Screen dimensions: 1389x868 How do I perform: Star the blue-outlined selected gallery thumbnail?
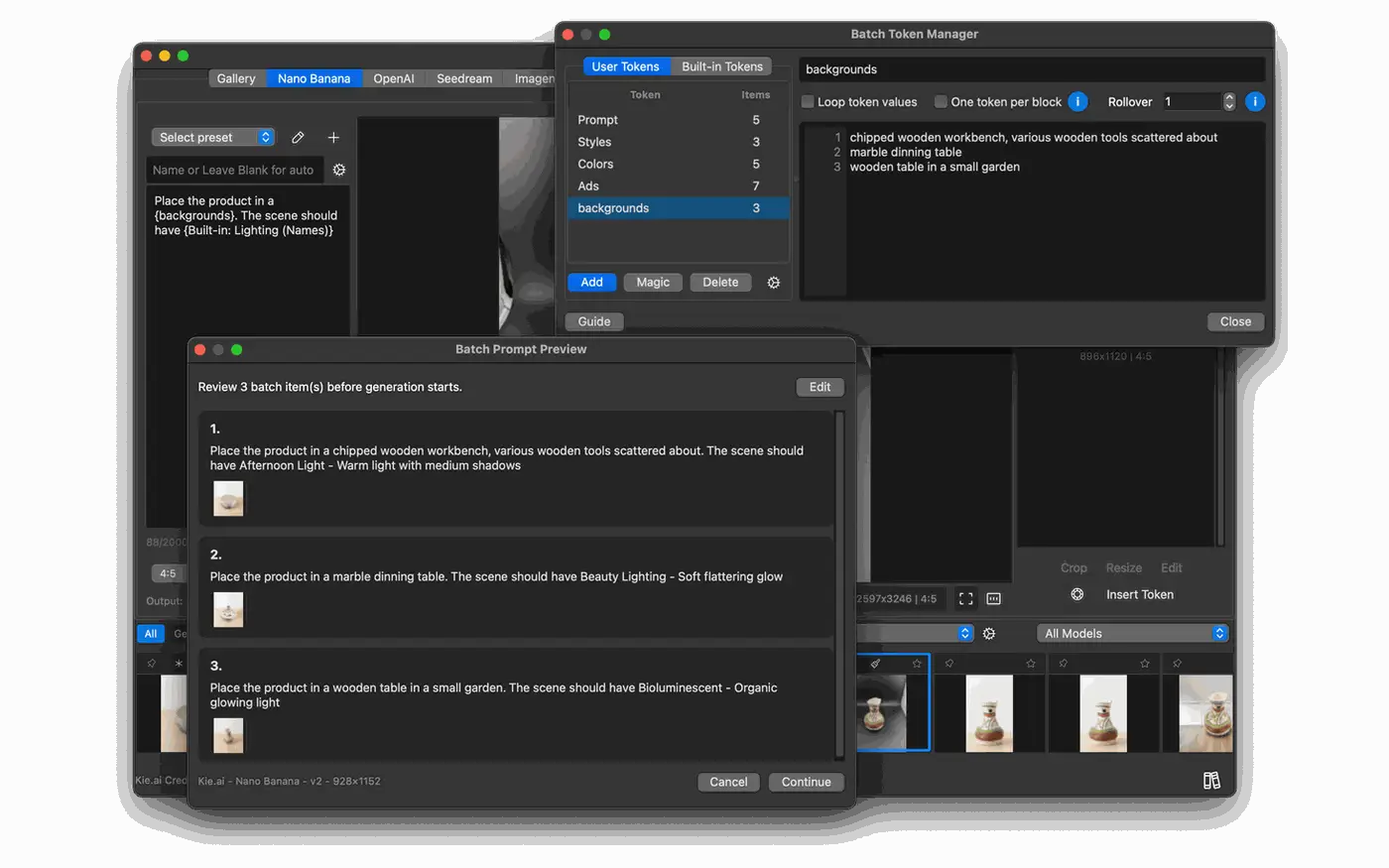pyautogui.click(x=917, y=664)
